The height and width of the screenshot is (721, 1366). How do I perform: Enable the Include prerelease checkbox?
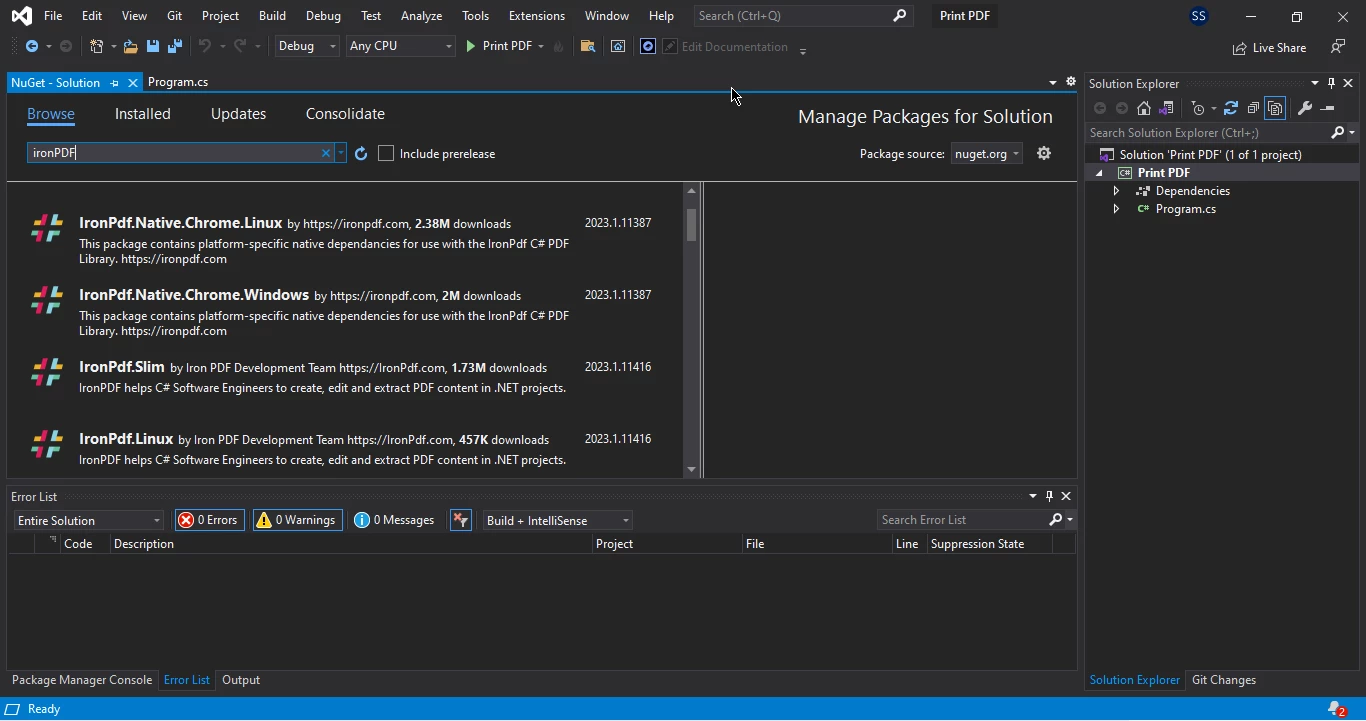coord(386,154)
